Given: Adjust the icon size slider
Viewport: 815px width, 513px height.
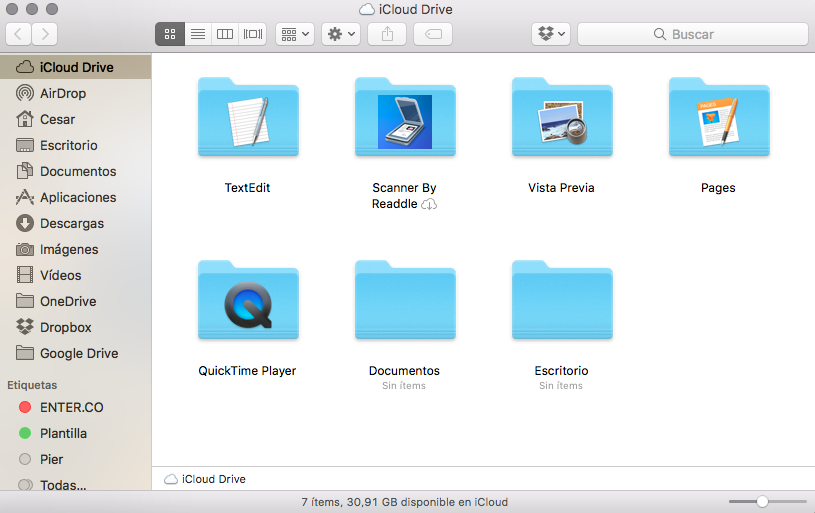Looking at the screenshot, I should click(x=763, y=502).
